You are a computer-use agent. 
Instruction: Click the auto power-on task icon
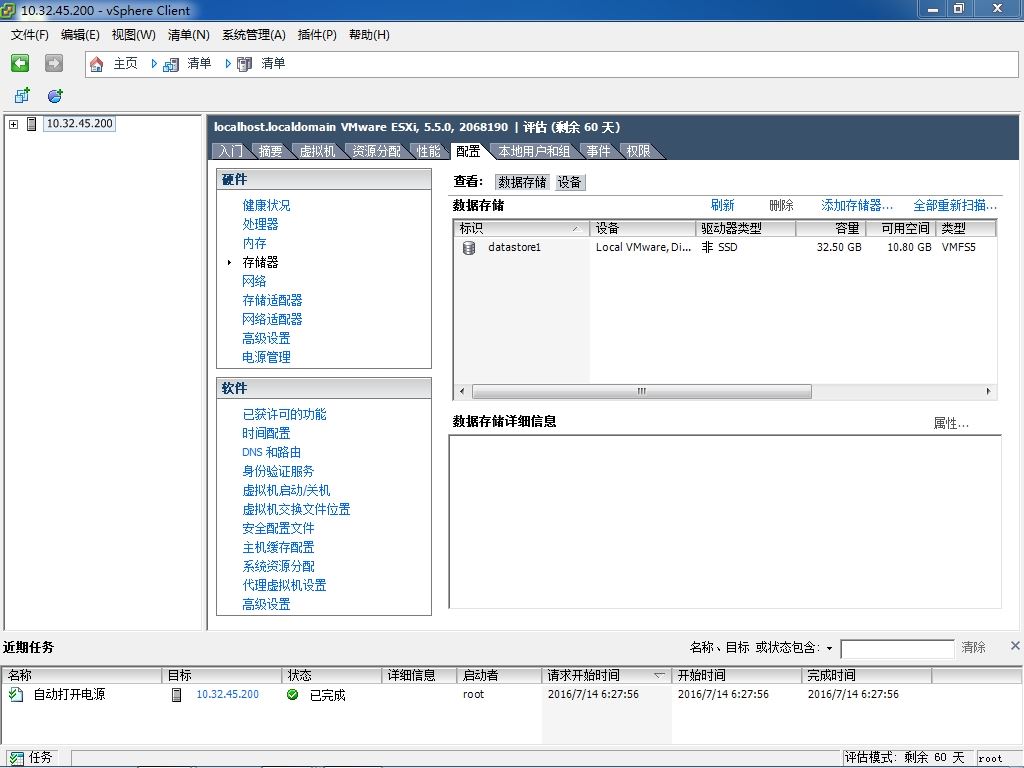pos(16,694)
